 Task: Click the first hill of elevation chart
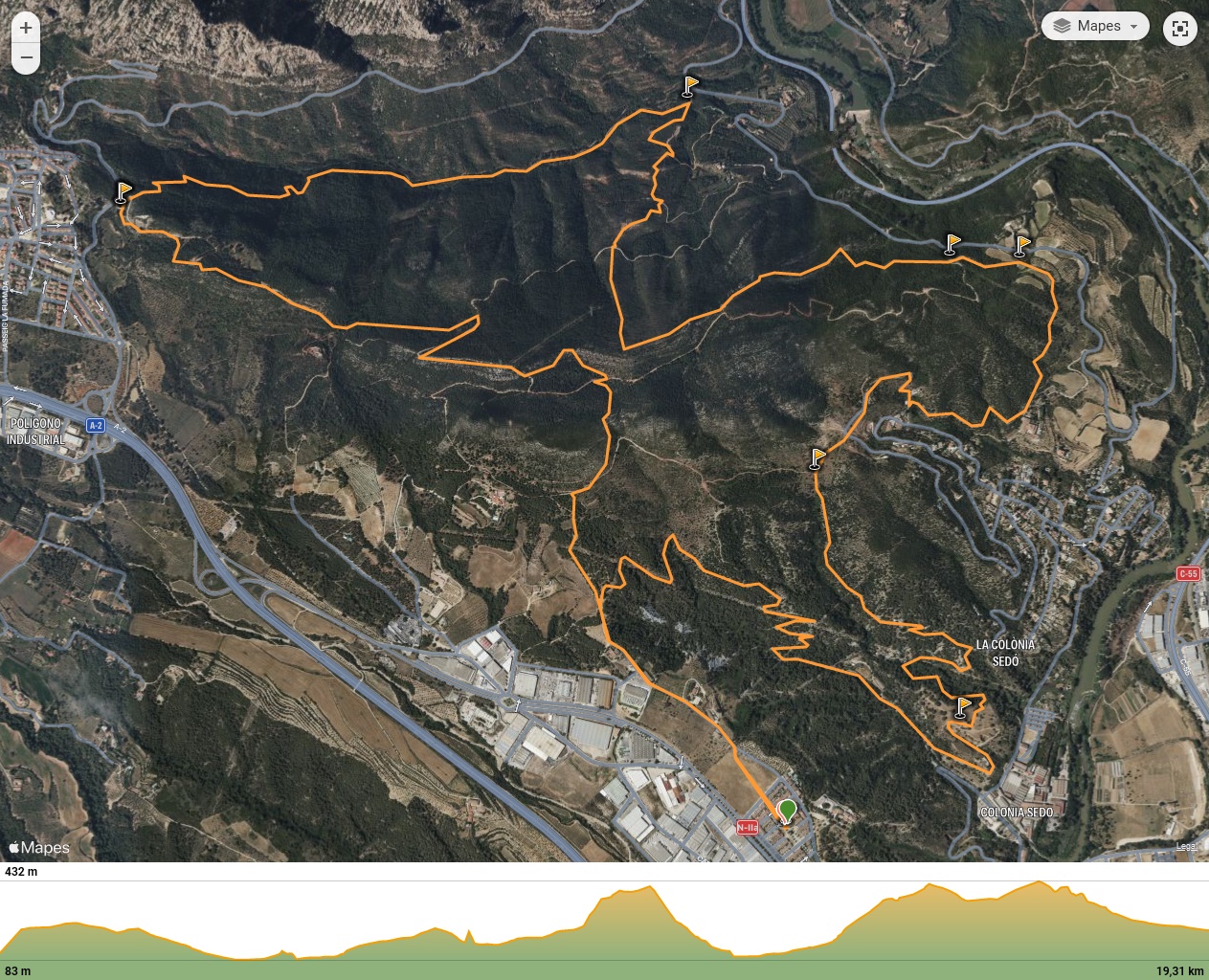[72, 925]
